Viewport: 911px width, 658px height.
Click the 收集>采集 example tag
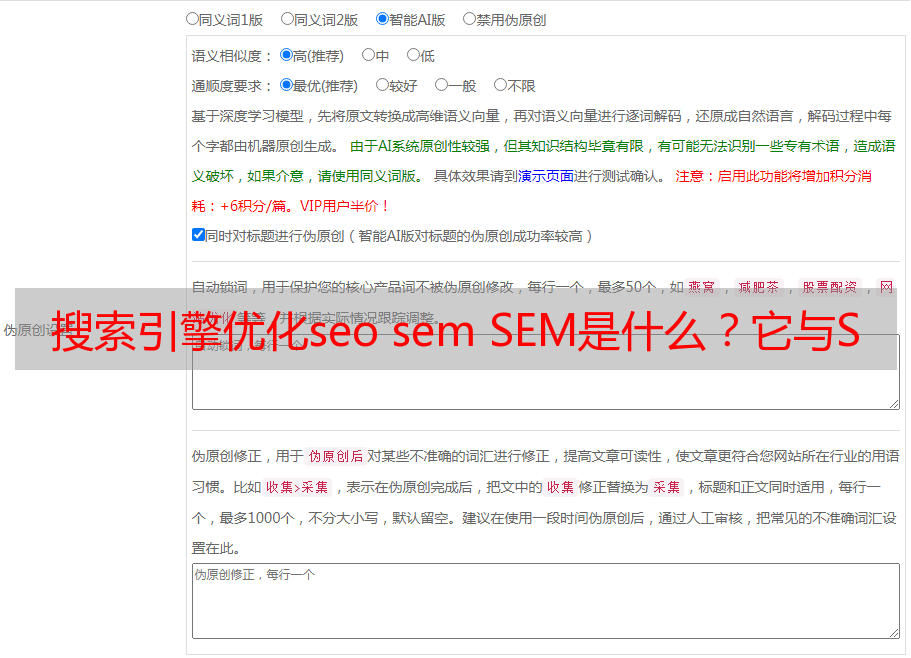297,487
